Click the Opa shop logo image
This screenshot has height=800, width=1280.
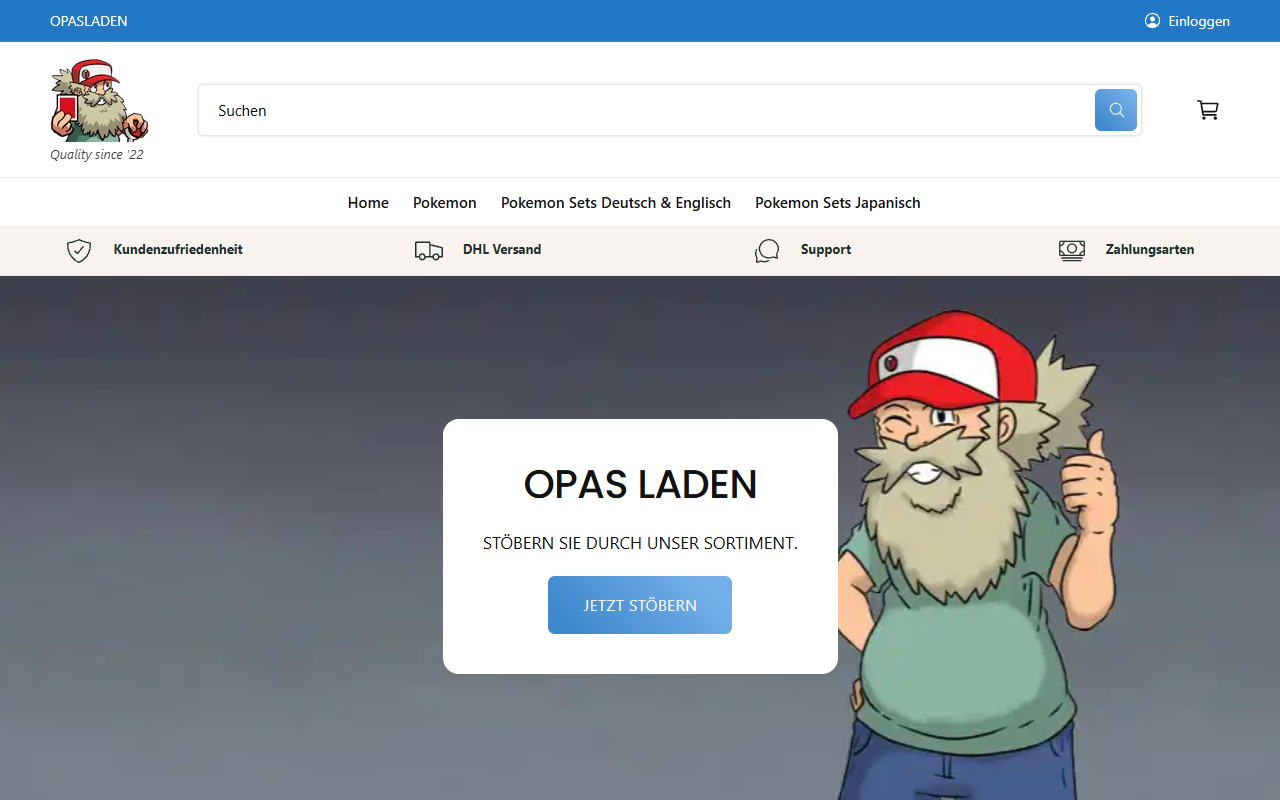[97, 100]
